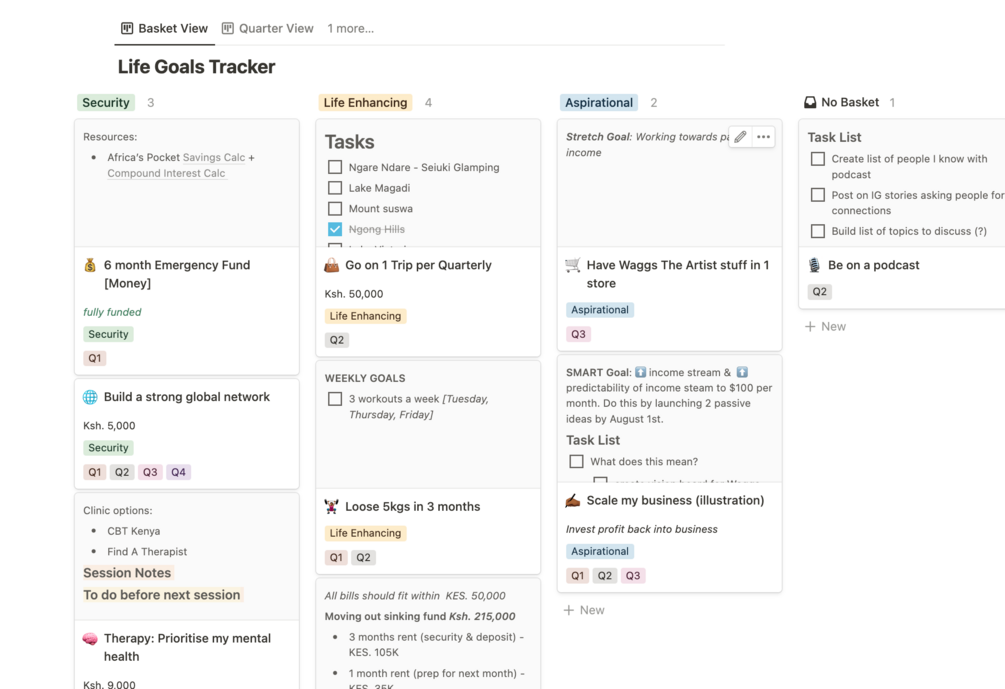Open the three-dot menu on Stretch Goal card
Screen dimensions: 1005x689
[x=764, y=137]
